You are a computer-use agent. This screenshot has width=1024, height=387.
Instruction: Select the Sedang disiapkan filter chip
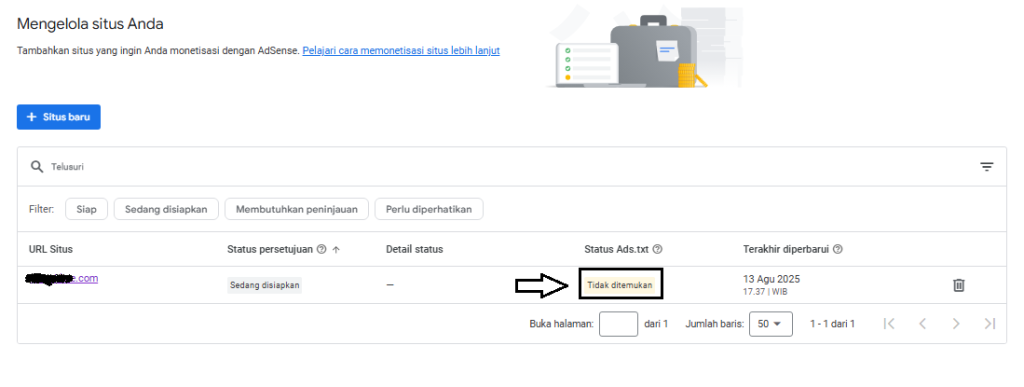[x=167, y=209]
